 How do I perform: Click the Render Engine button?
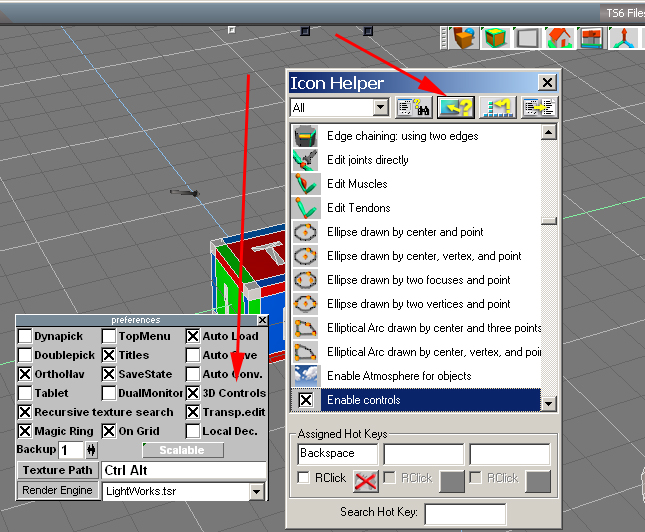pos(58,490)
